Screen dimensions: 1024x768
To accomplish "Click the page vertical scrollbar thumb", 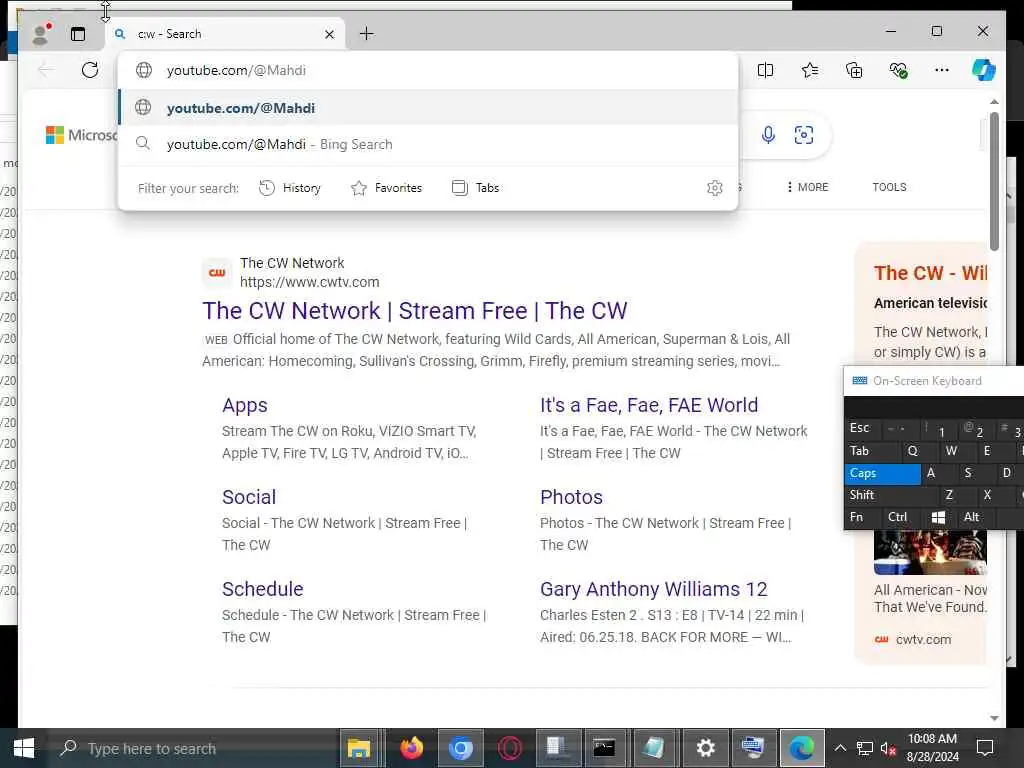I will click(x=994, y=181).
